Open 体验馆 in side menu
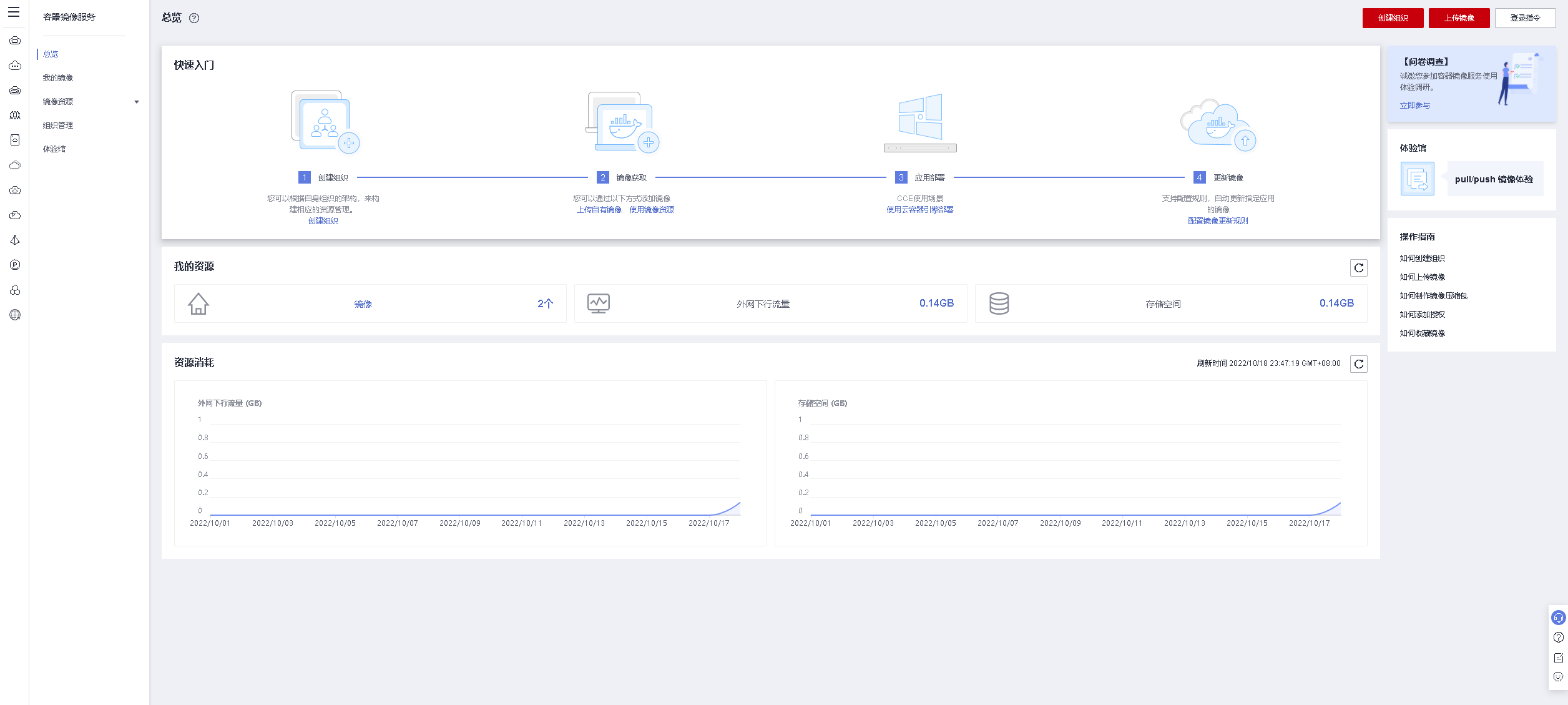 point(54,149)
